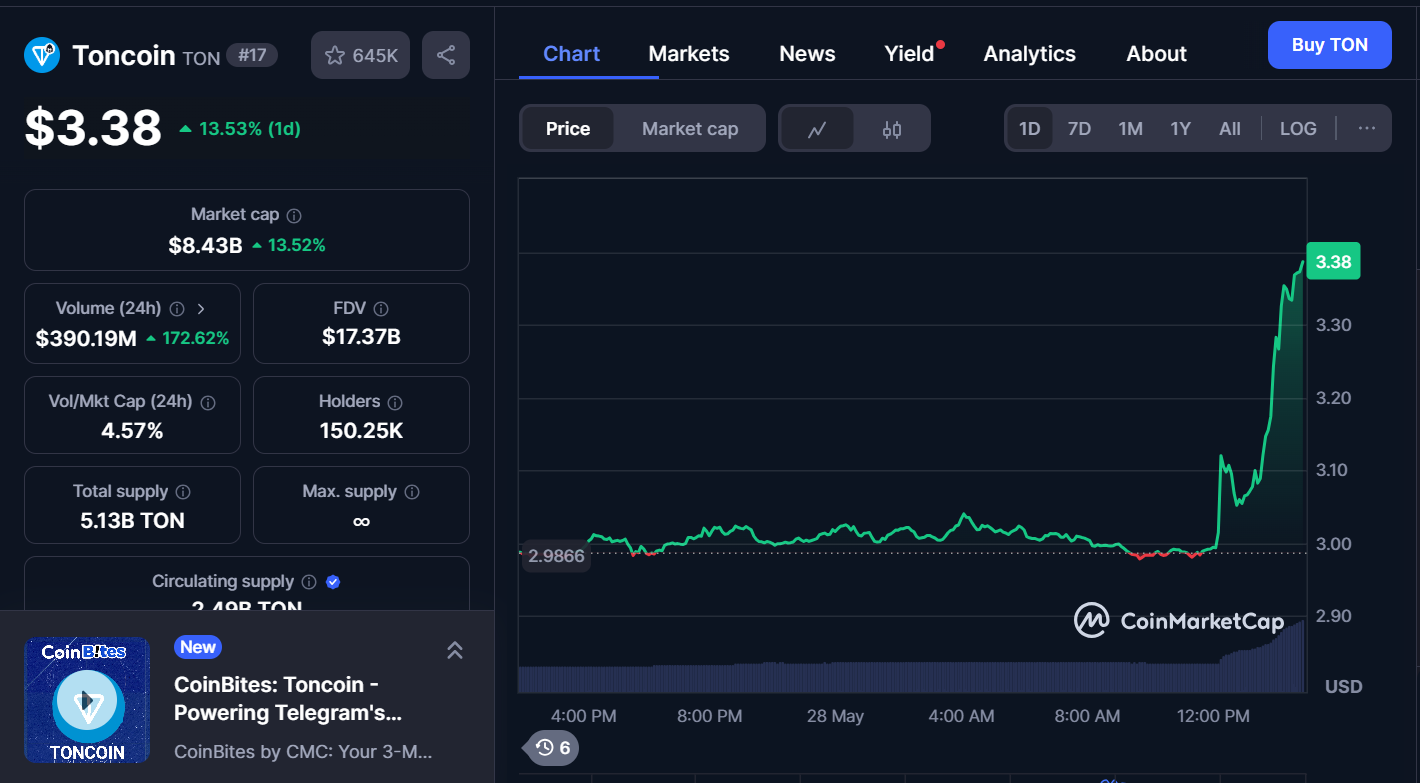
Task: Click Circulating supply info icon
Action: (309, 582)
